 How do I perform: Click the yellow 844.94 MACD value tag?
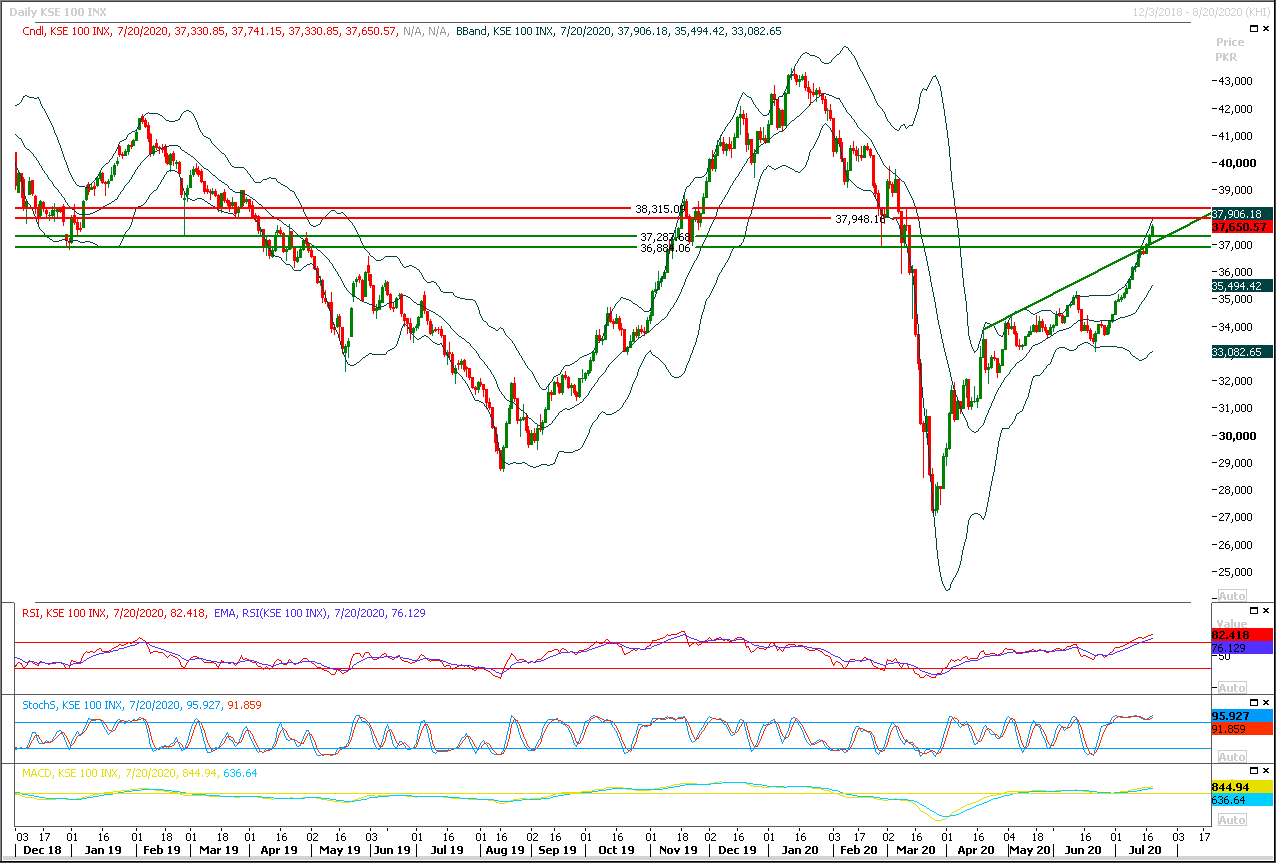click(1241, 787)
